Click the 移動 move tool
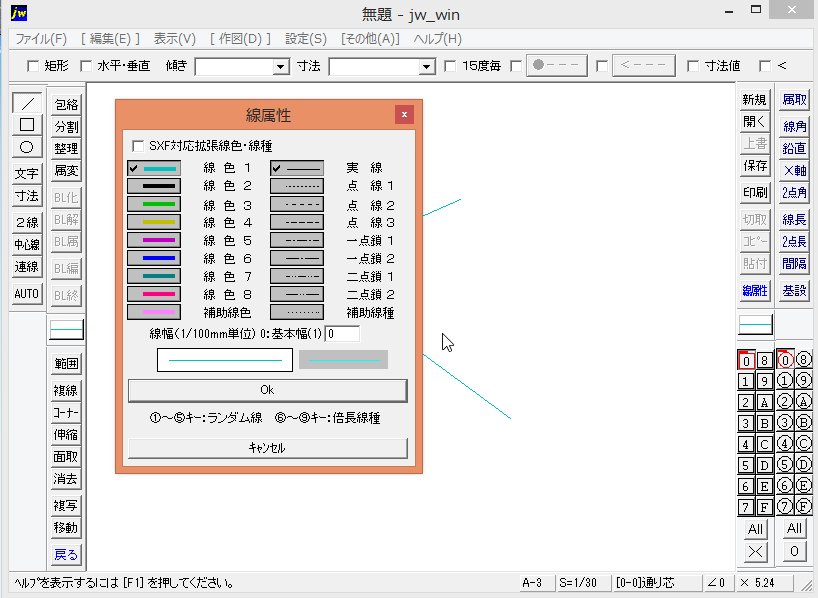The image size is (818, 598). (66, 528)
